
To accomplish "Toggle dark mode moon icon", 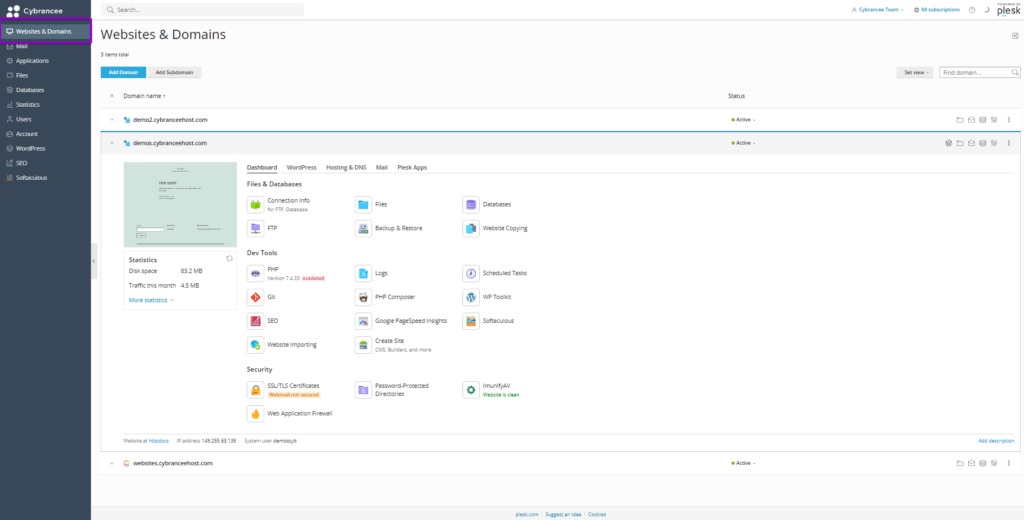I will point(987,10).
